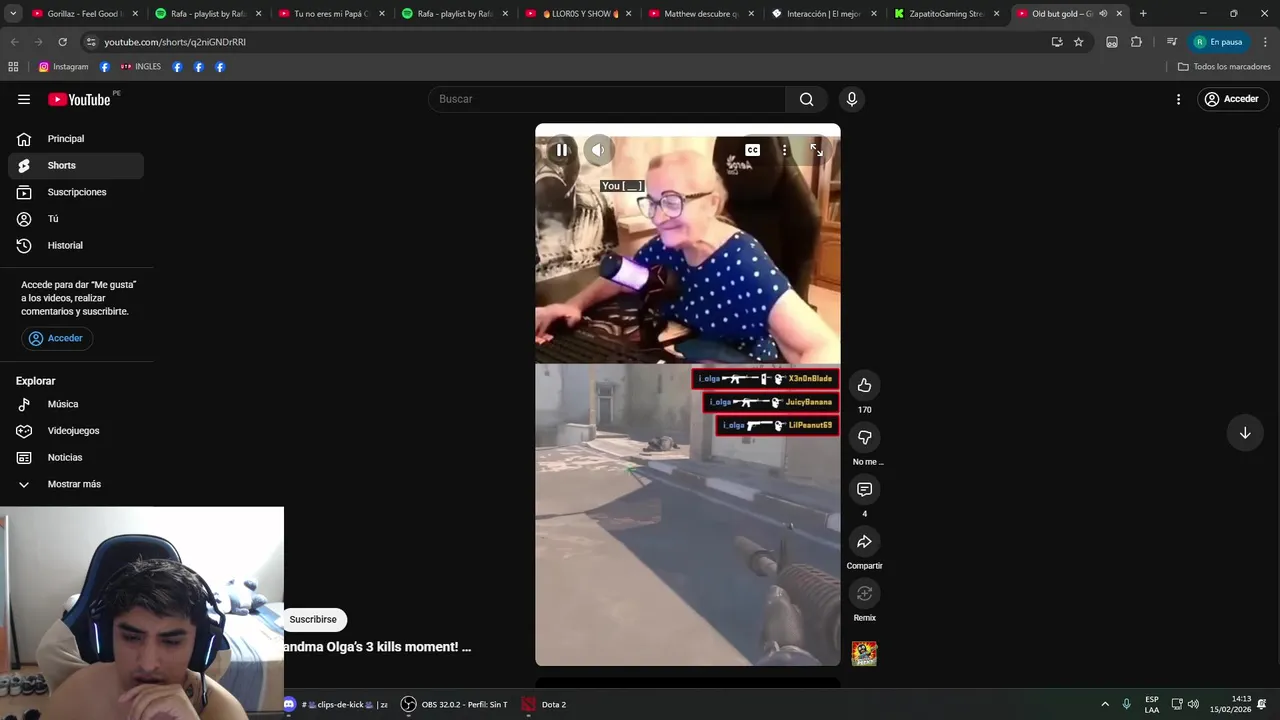Enter fullscreen on the Short
The height and width of the screenshot is (720, 1280).
[x=816, y=150]
